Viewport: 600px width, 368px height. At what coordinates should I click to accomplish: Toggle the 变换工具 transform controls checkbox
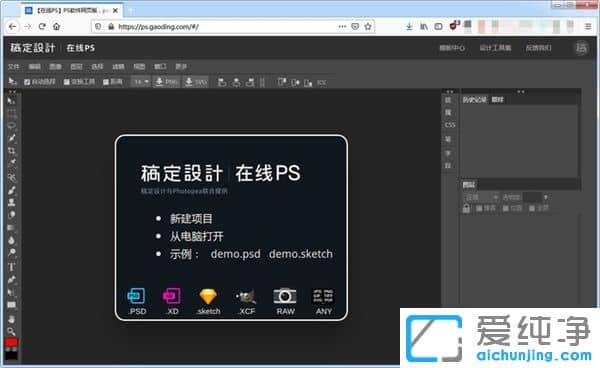79,82
